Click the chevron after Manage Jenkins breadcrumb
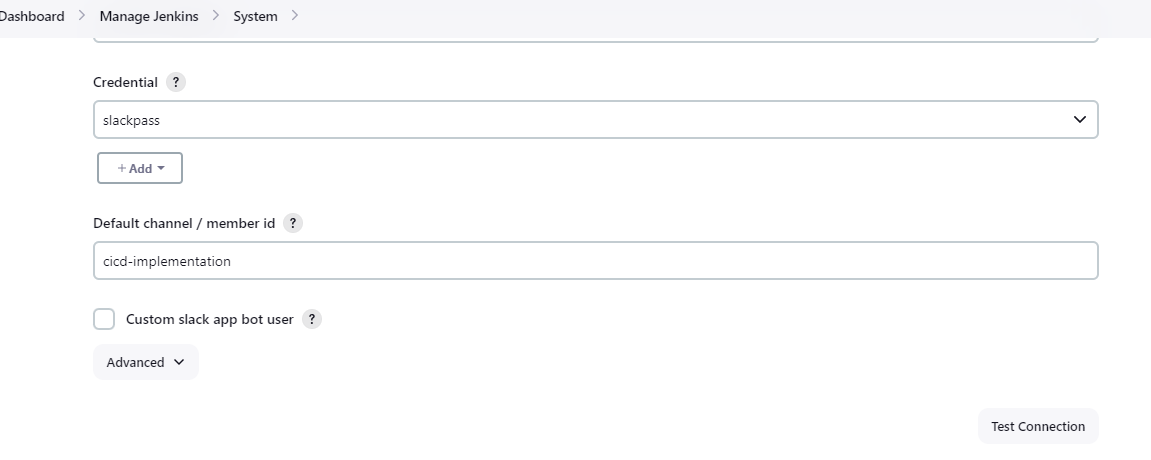Screen dimensions: 1151x460 point(216,16)
